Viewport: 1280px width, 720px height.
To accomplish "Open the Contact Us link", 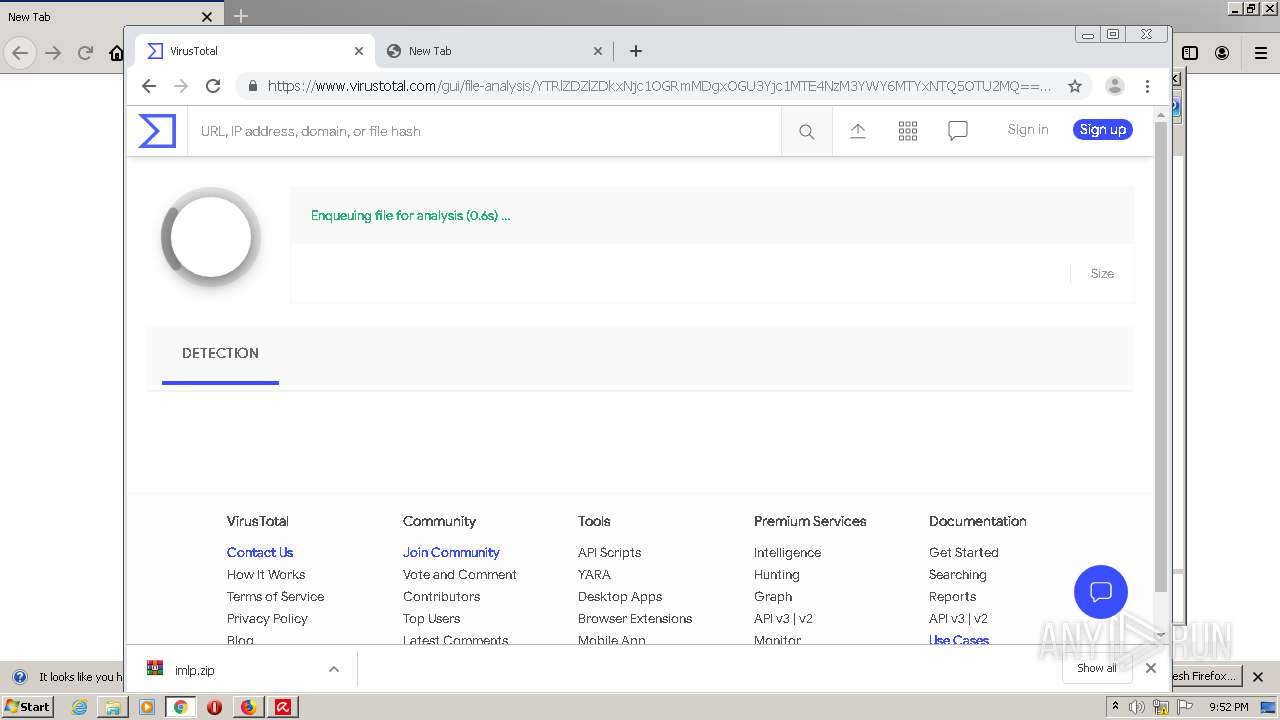I will 260,552.
